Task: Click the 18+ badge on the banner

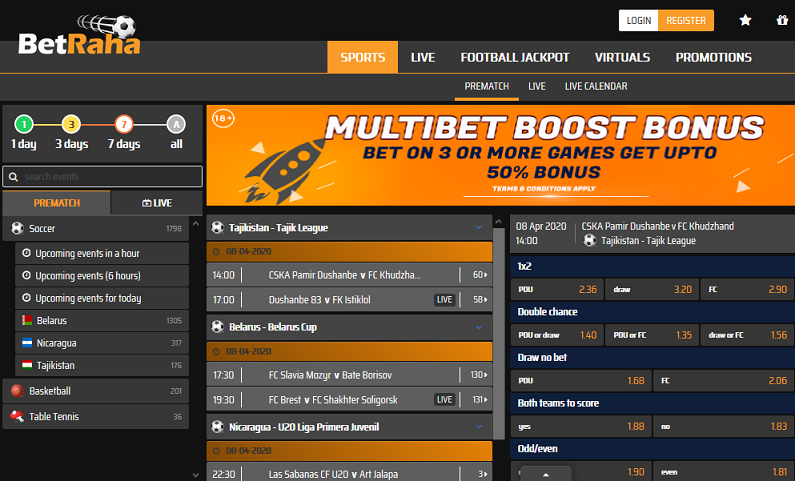Action: pos(223,119)
